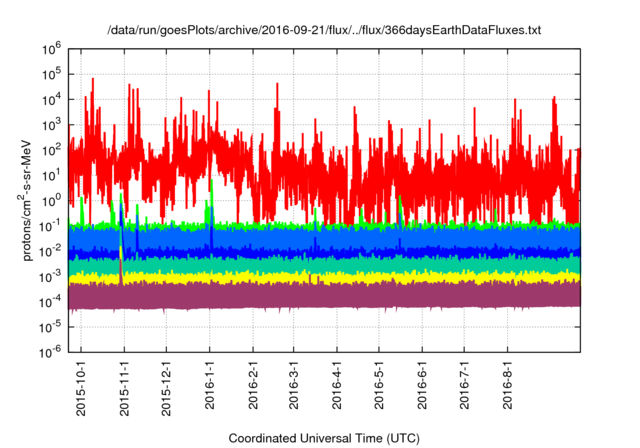Click the 2015-11-1 date tick label
This screenshot has height=448, width=640.
(x=124, y=388)
